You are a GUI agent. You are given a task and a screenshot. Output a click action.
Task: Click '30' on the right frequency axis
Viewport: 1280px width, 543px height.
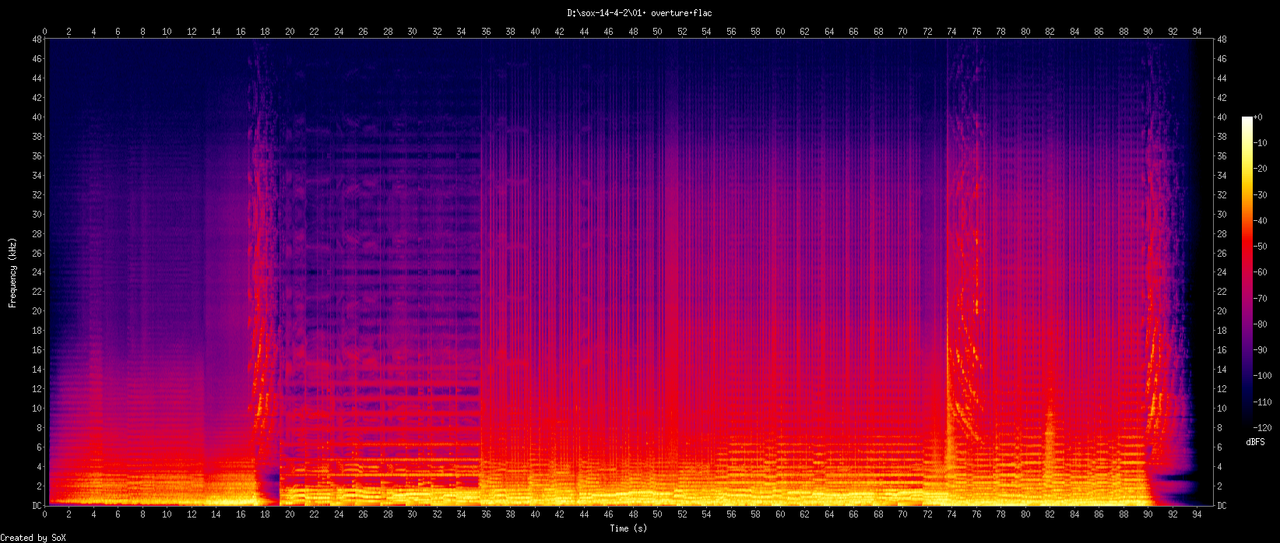(1223, 215)
